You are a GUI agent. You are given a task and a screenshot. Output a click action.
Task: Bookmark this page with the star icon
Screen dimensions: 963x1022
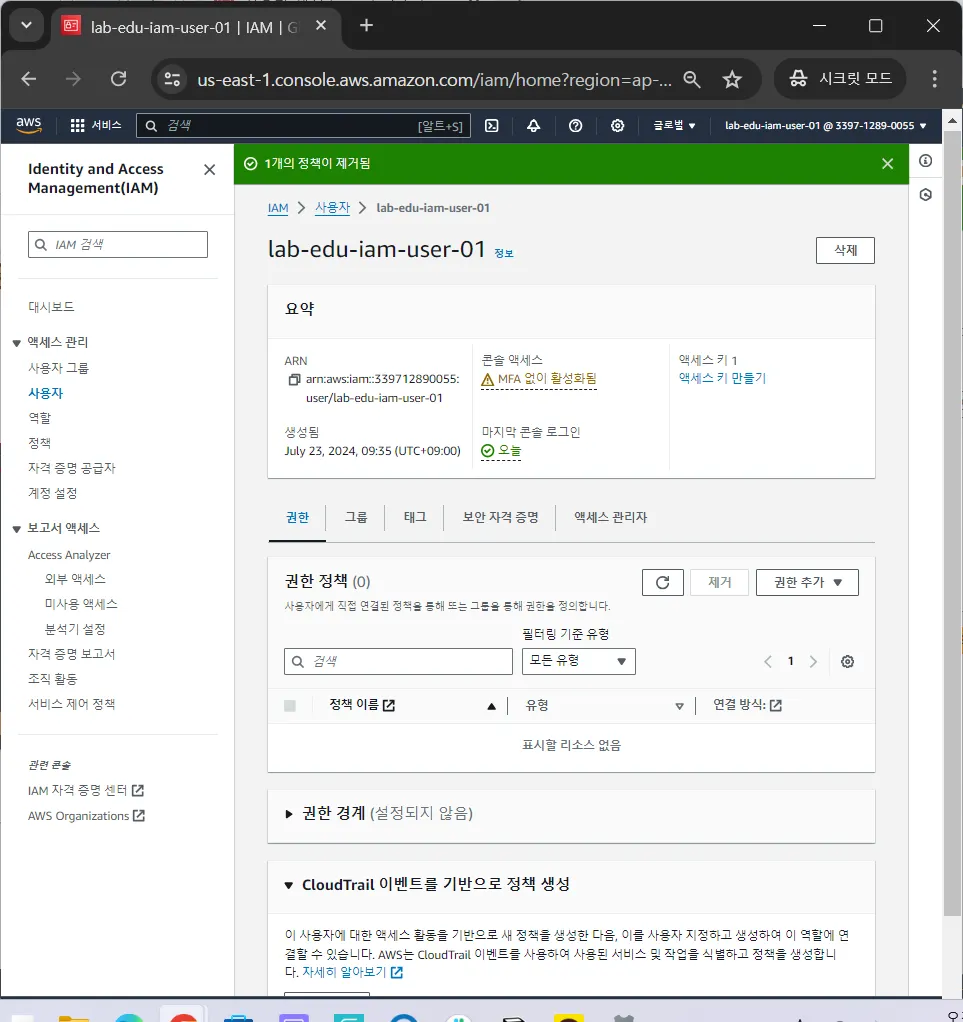tap(732, 80)
